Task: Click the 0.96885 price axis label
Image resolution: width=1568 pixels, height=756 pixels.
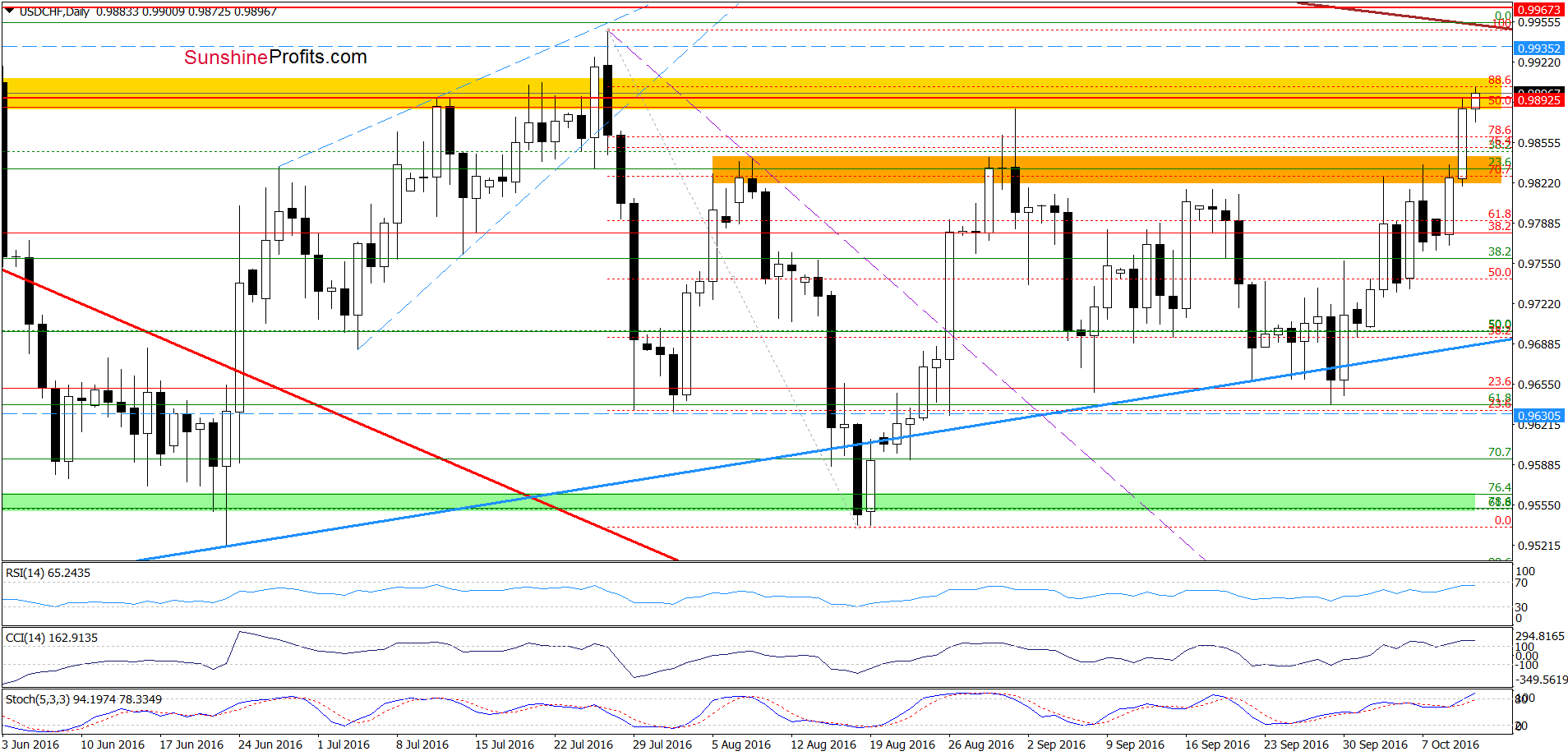Action: (1538, 344)
